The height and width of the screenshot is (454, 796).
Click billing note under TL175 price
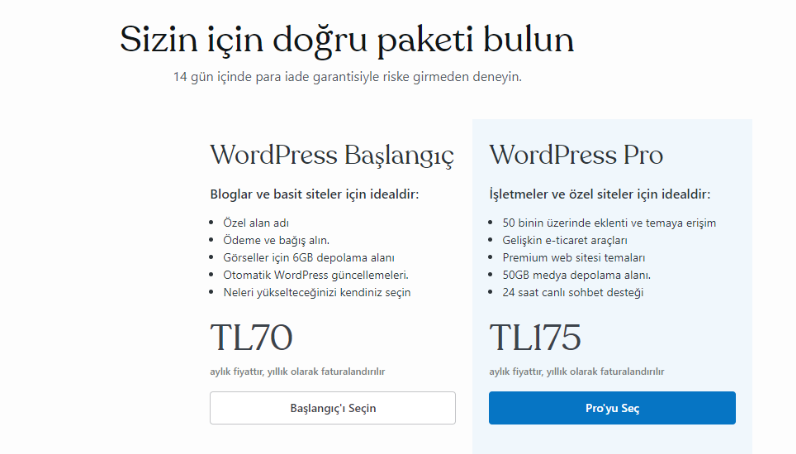pyautogui.click(x=577, y=371)
